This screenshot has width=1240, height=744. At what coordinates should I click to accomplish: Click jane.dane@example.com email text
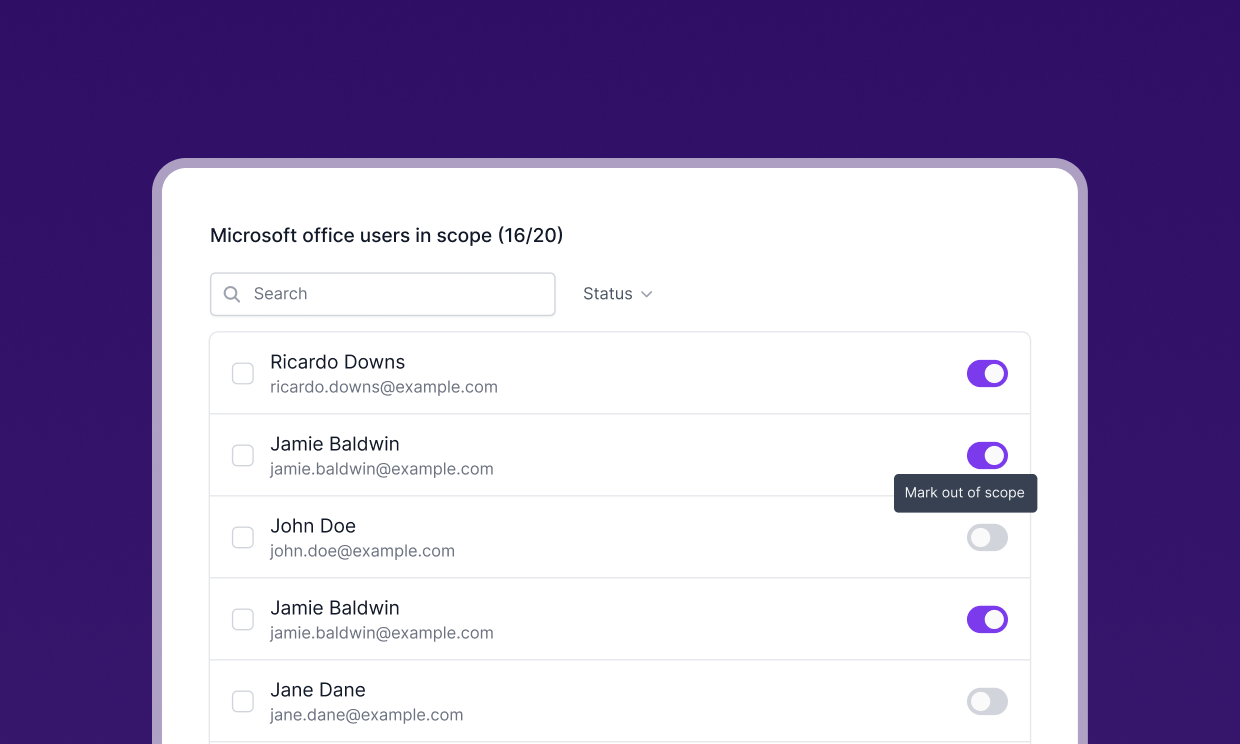pyautogui.click(x=367, y=715)
